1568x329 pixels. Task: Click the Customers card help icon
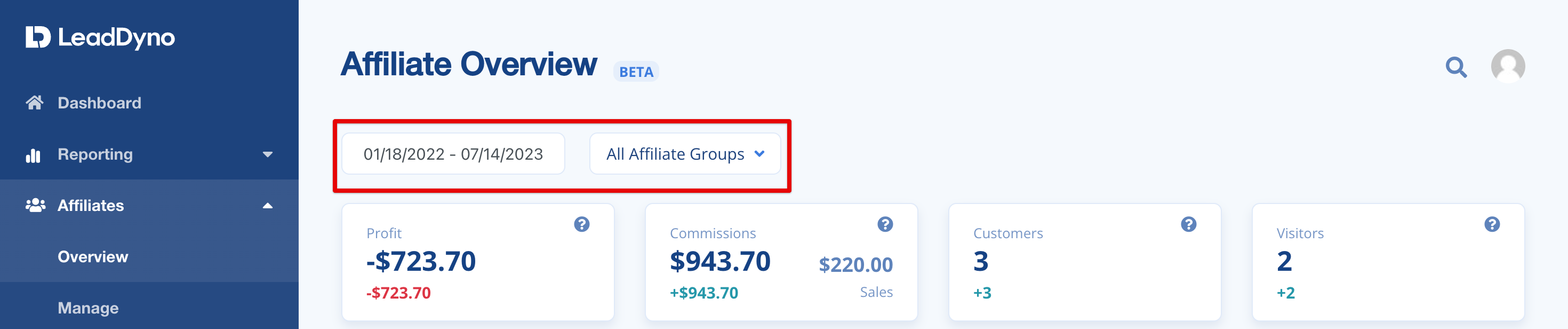tap(1188, 224)
